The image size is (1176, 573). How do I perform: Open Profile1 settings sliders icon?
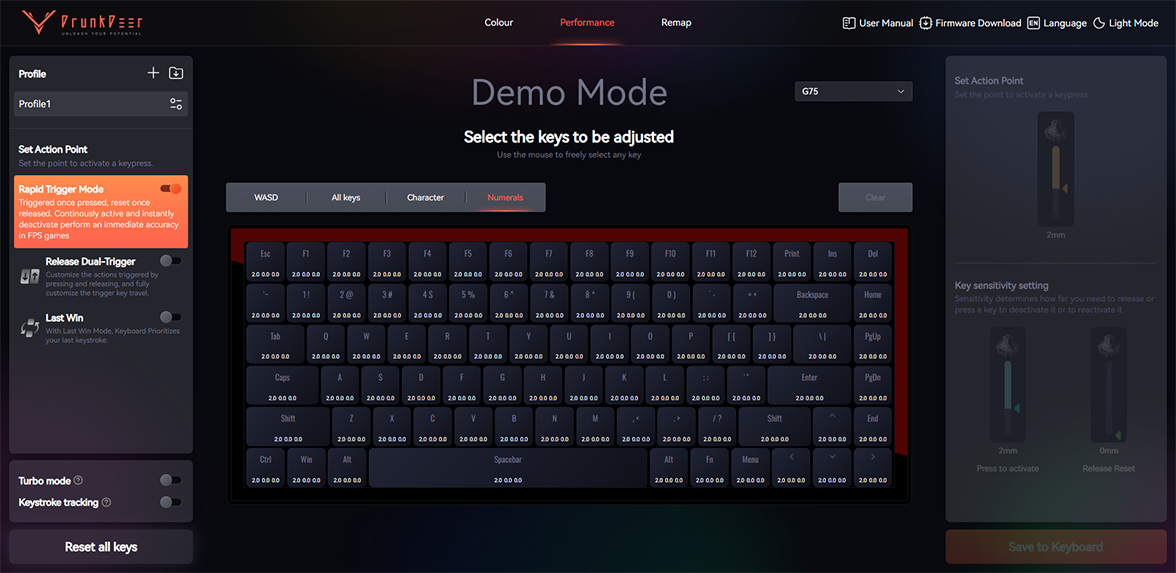pyautogui.click(x=176, y=104)
